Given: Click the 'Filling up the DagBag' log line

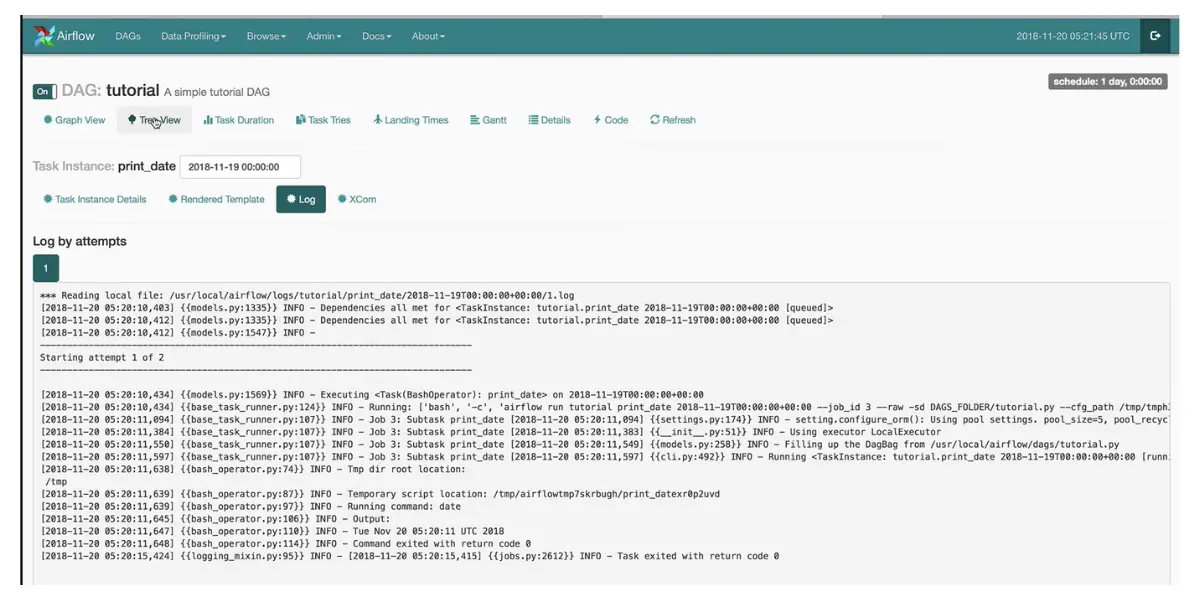Looking at the screenshot, I should coord(580,444).
